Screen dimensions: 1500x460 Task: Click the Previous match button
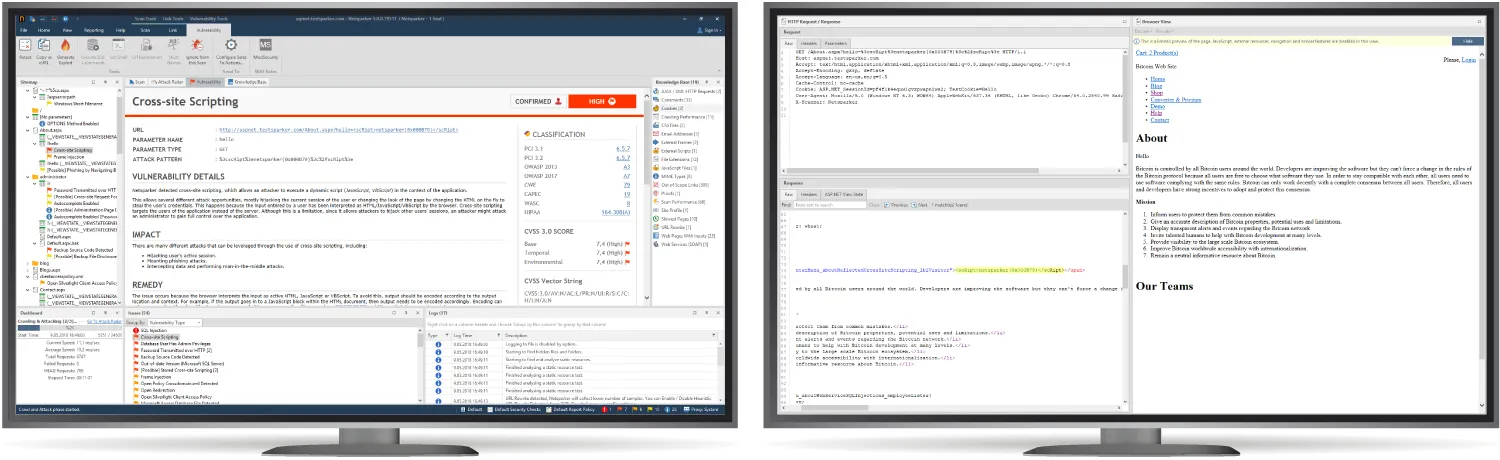pos(897,203)
